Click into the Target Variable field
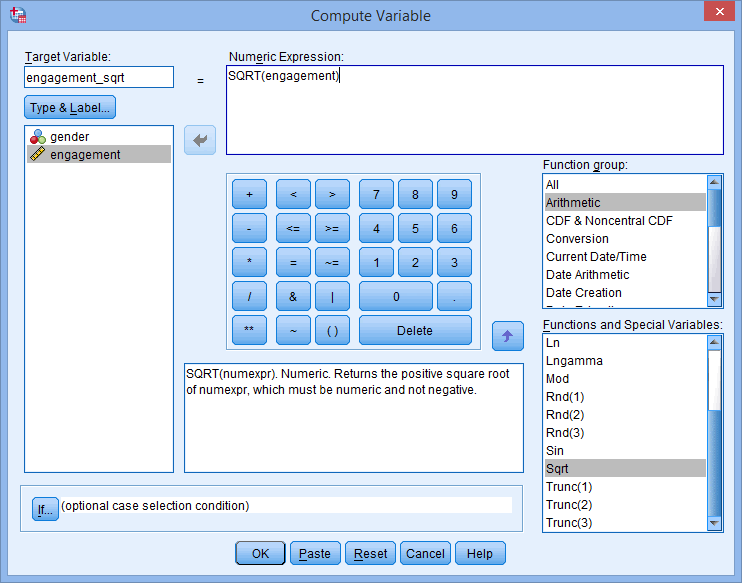This screenshot has height=583, width=742. 98,77
